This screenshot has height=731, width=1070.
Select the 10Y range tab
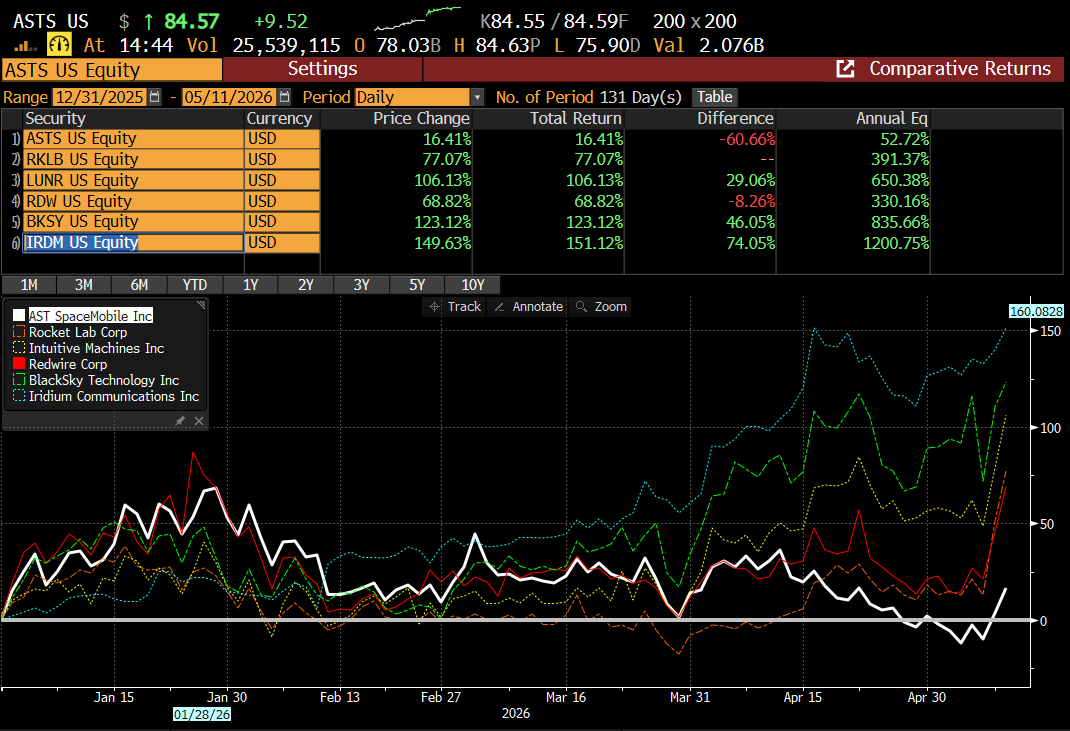coord(473,285)
